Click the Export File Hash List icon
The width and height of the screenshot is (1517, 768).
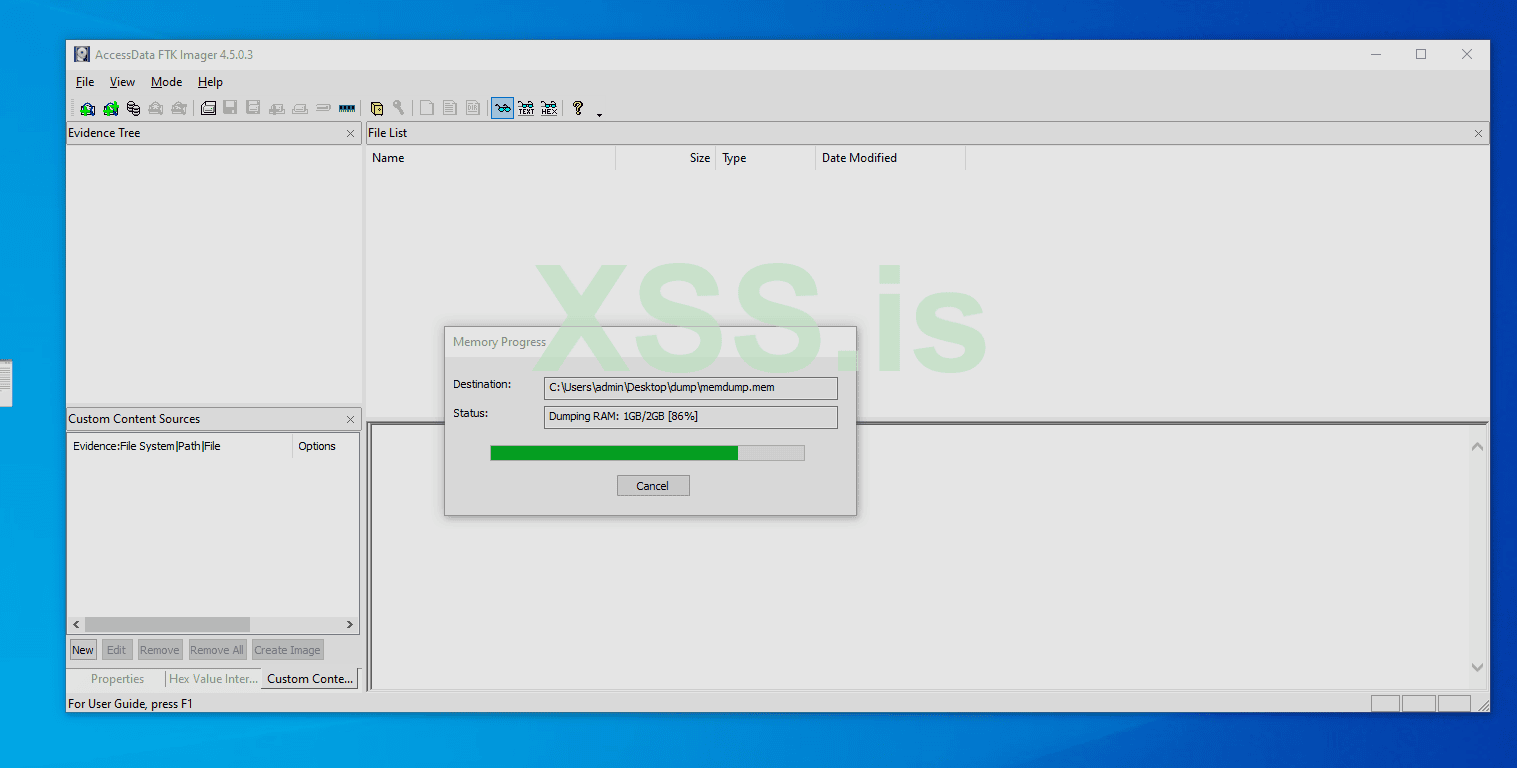(450, 108)
